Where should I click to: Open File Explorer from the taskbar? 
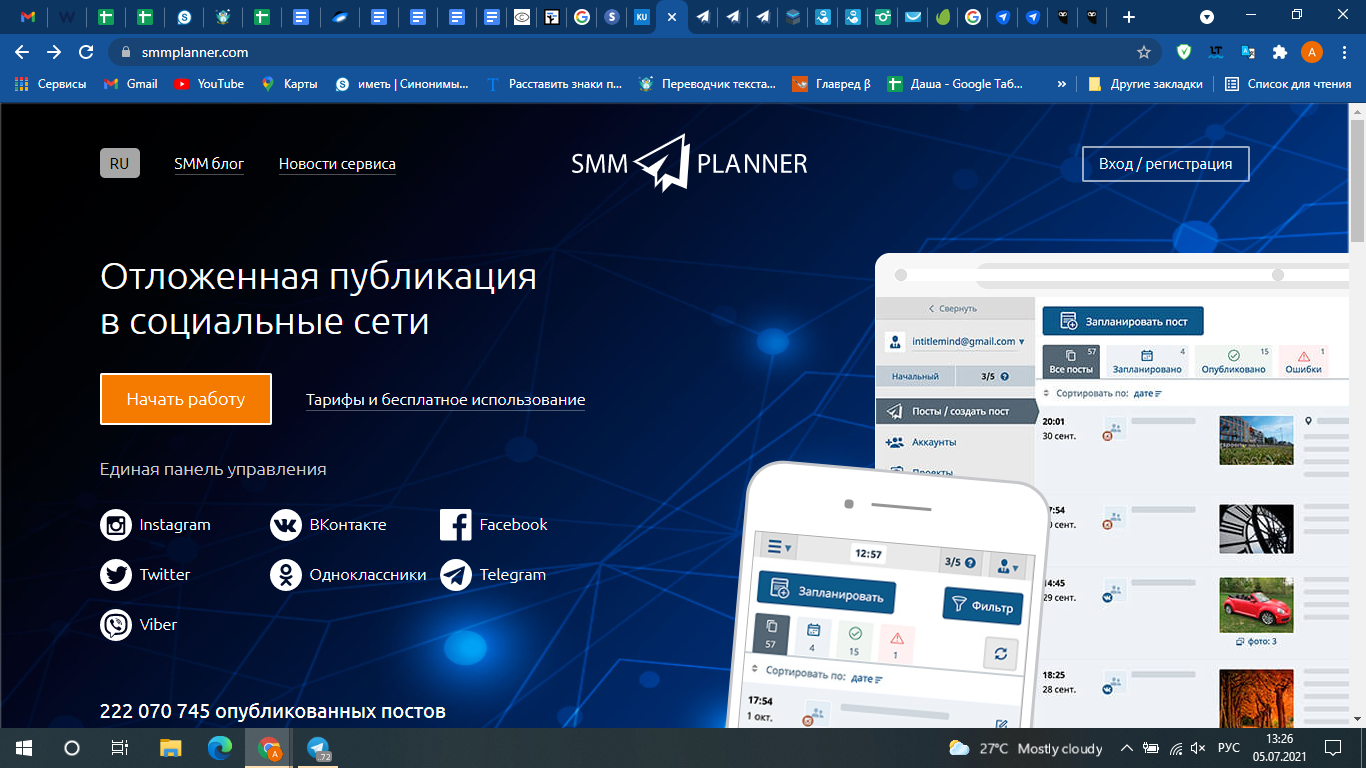[x=171, y=748]
